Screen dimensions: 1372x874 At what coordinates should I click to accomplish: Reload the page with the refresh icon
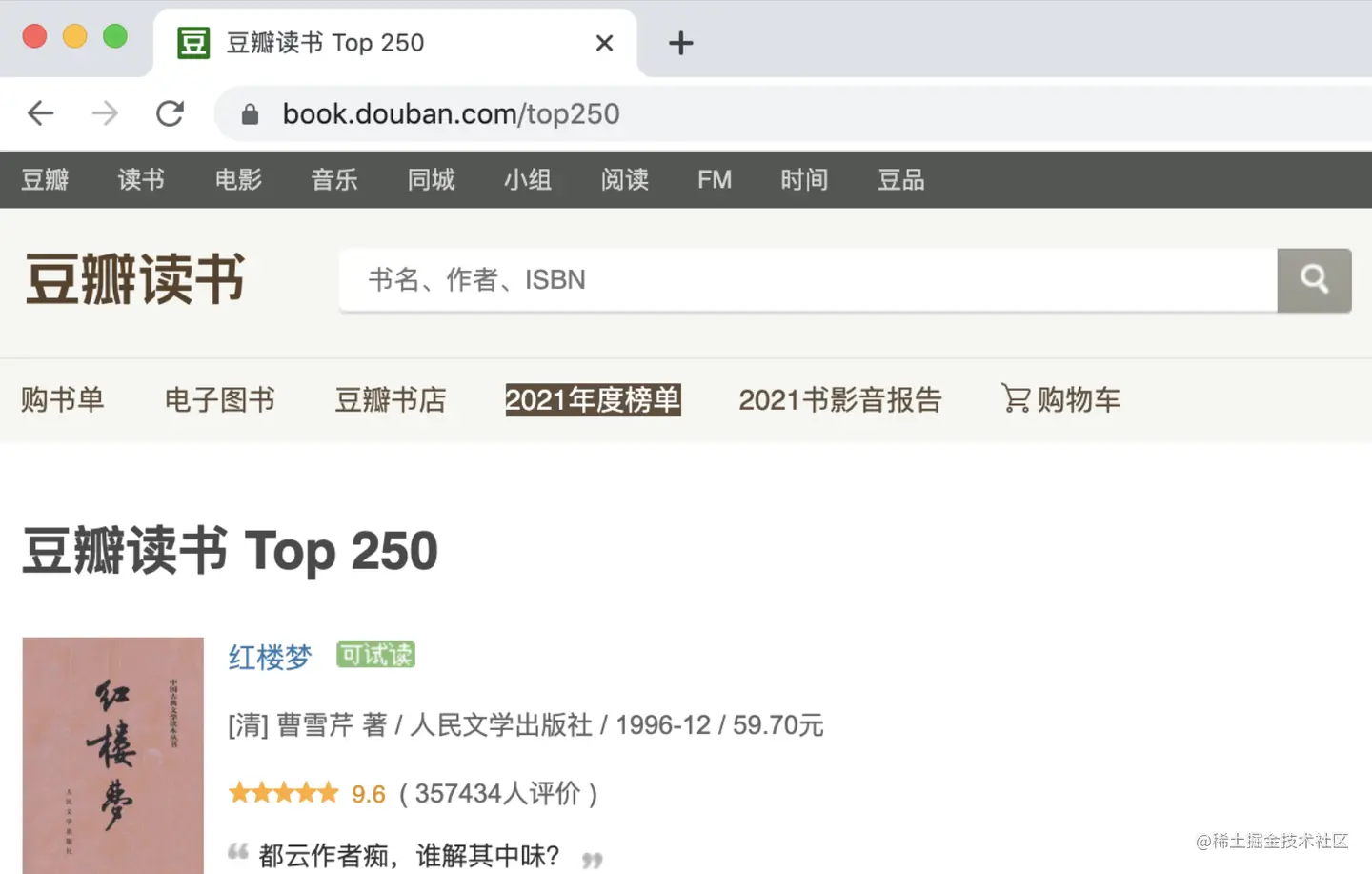(x=171, y=113)
